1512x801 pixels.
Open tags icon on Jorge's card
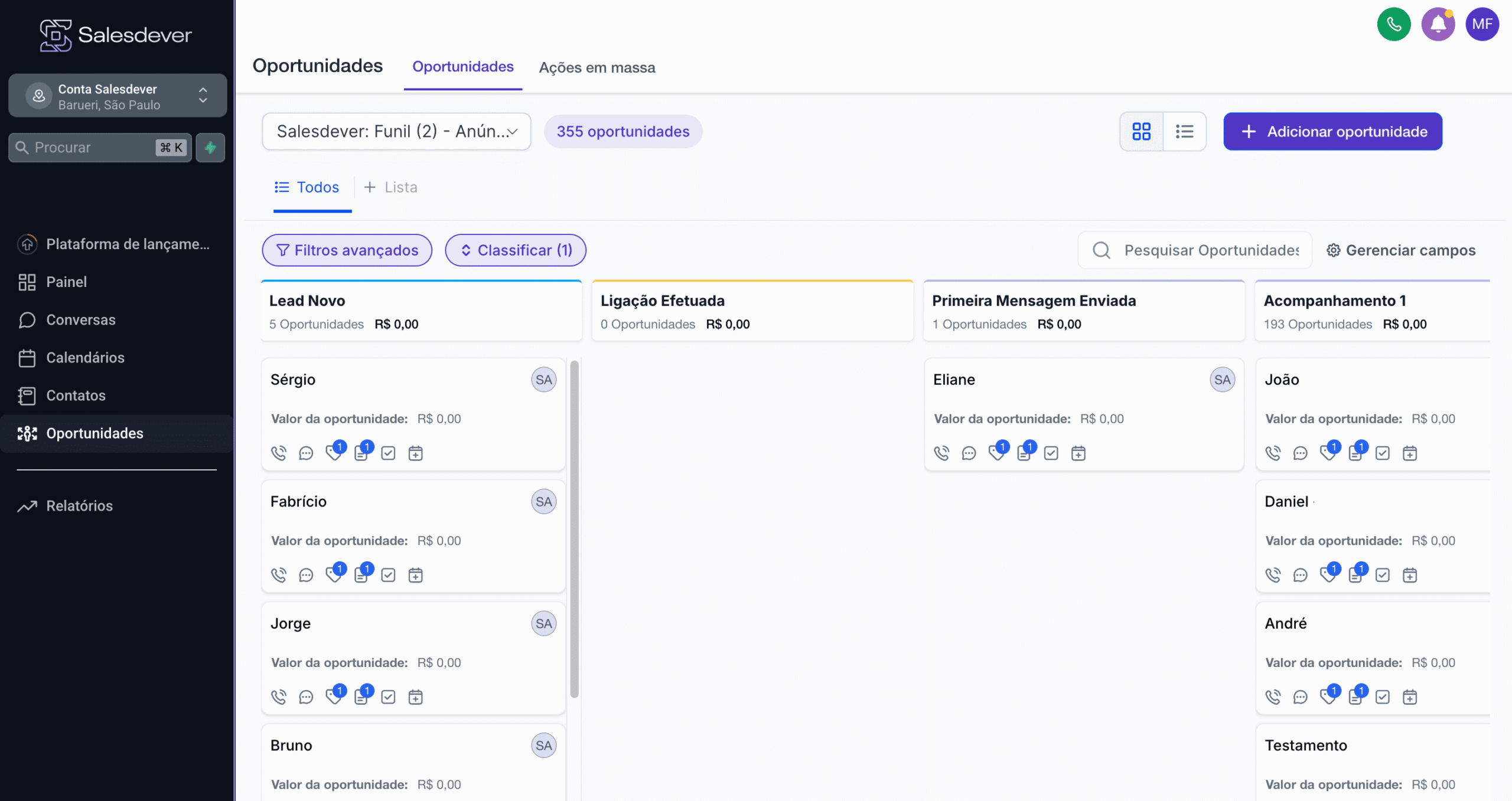pyautogui.click(x=334, y=697)
